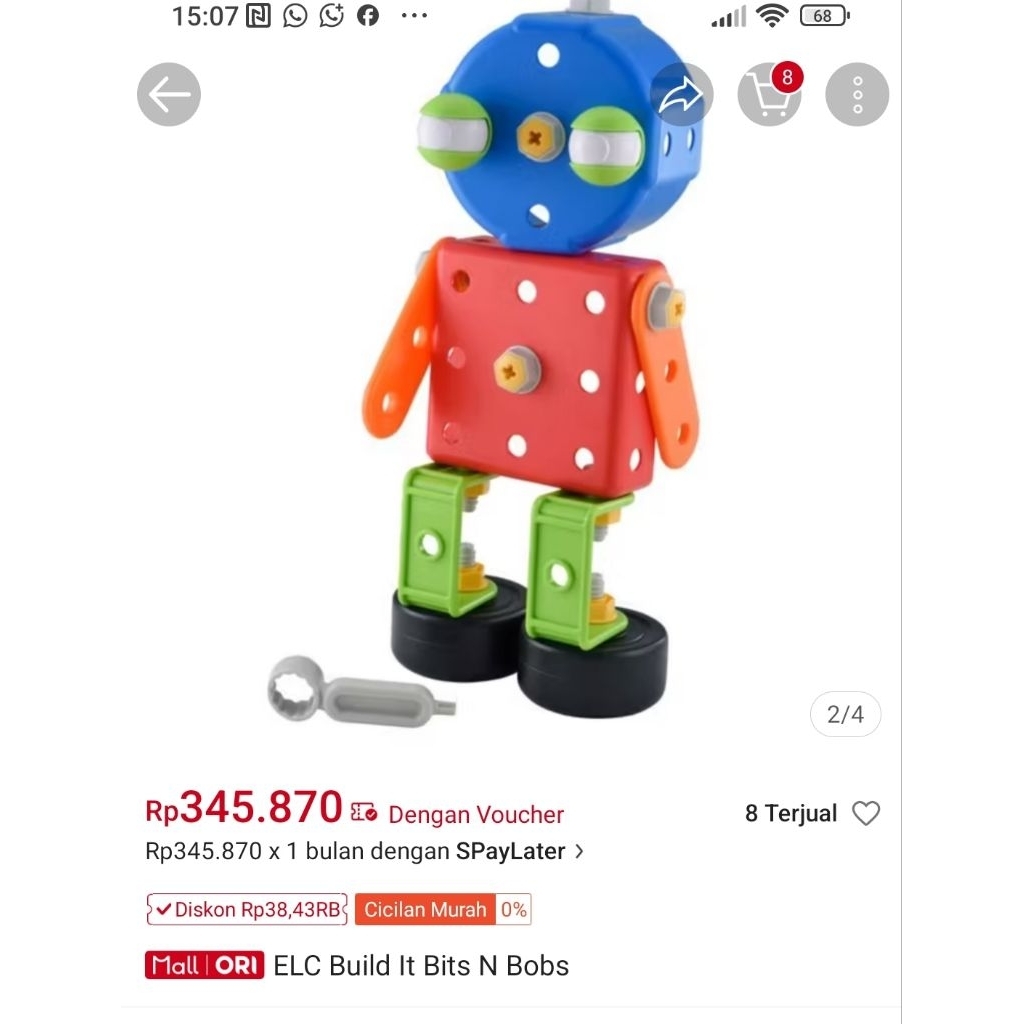Tap the Cicilan Murah 0% badge
Viewport: 1024px width, 1024px height.
pos(443,909)
